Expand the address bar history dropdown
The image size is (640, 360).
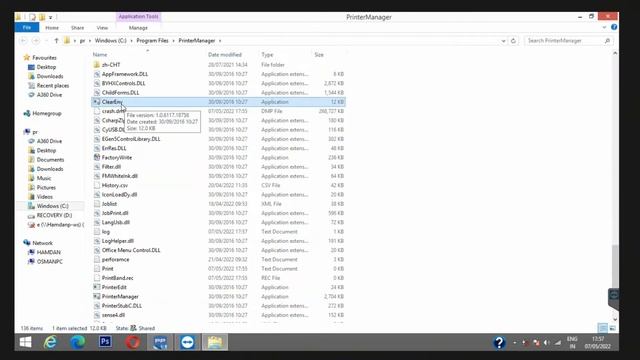(x=503, y=41)
